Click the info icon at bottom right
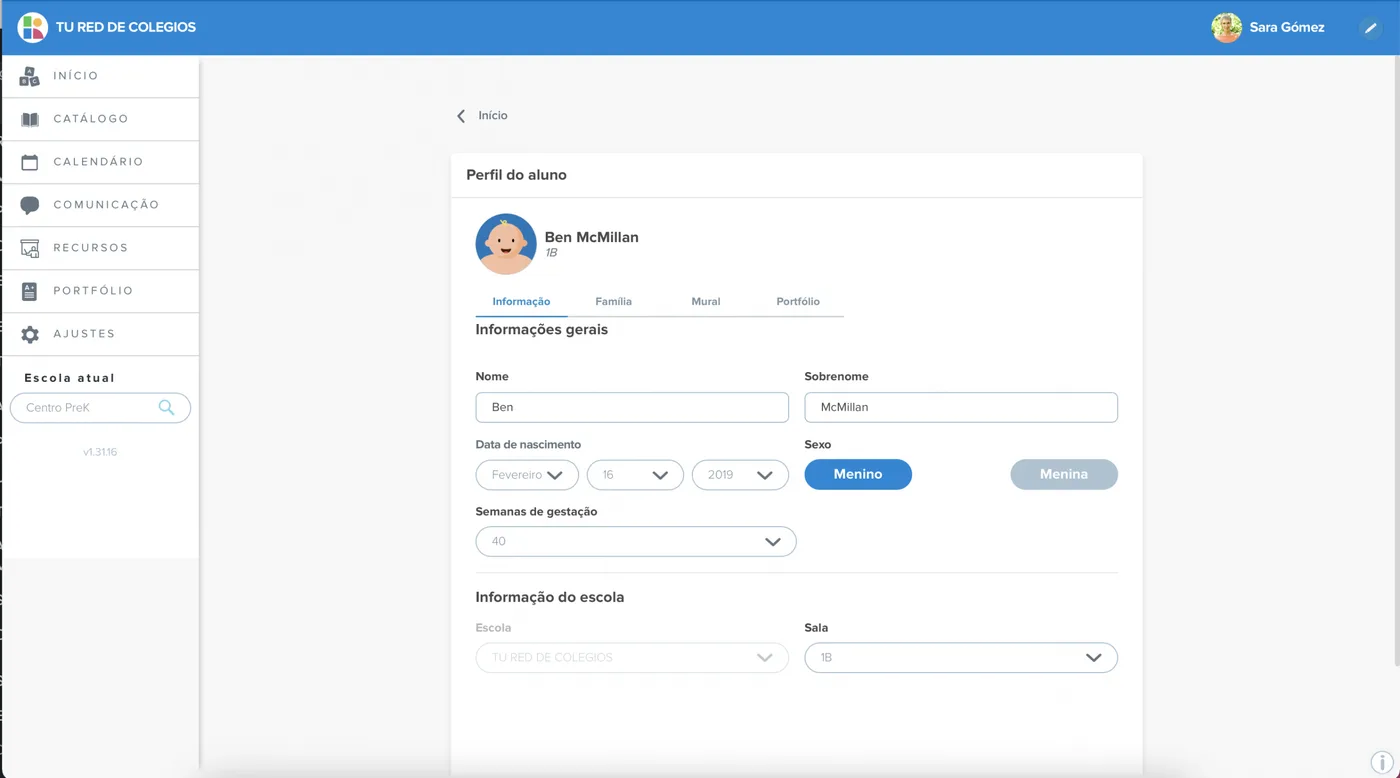This screenshot has width=1400, height=778. [1382, 763]
